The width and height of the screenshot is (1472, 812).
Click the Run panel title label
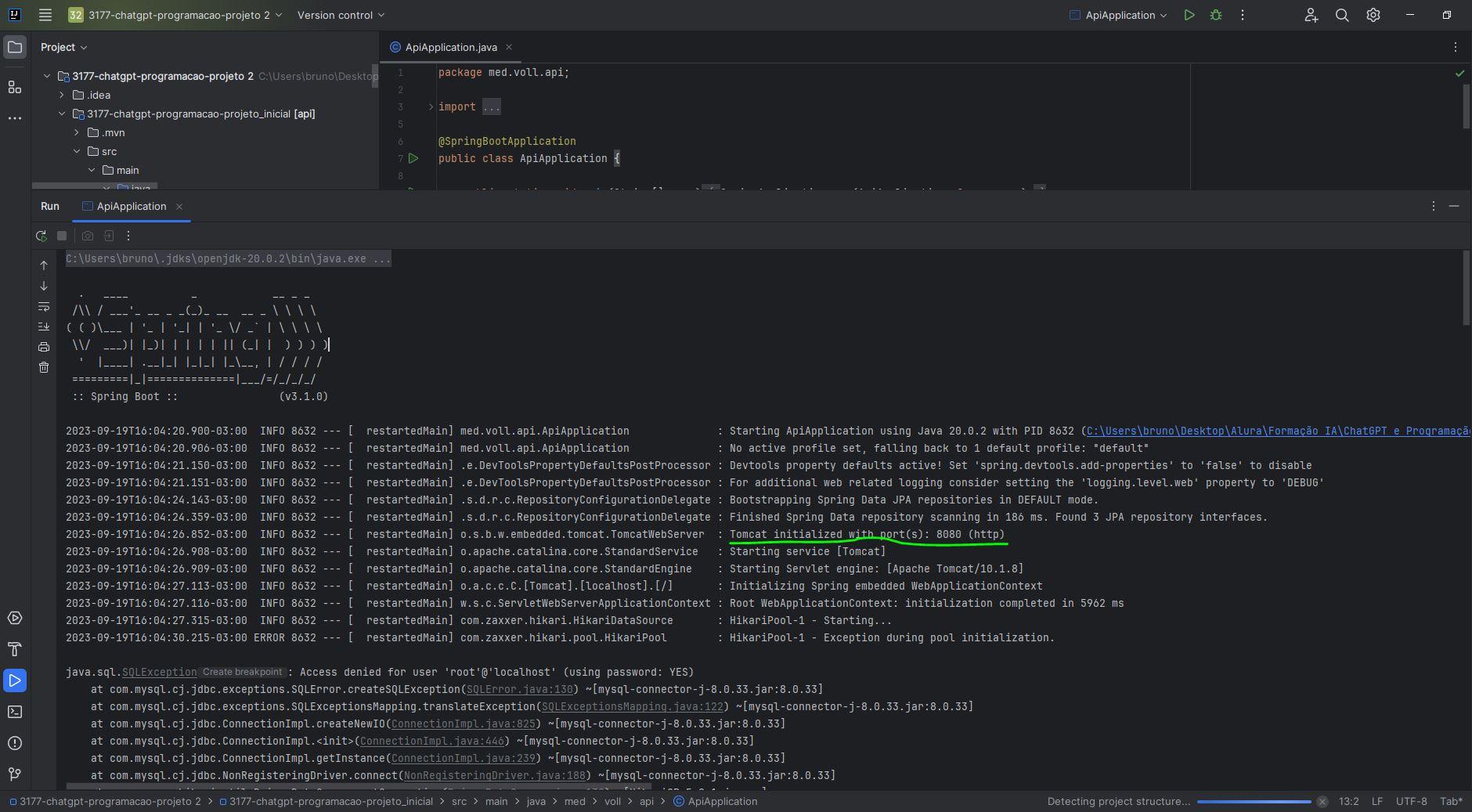click(50, 206)
